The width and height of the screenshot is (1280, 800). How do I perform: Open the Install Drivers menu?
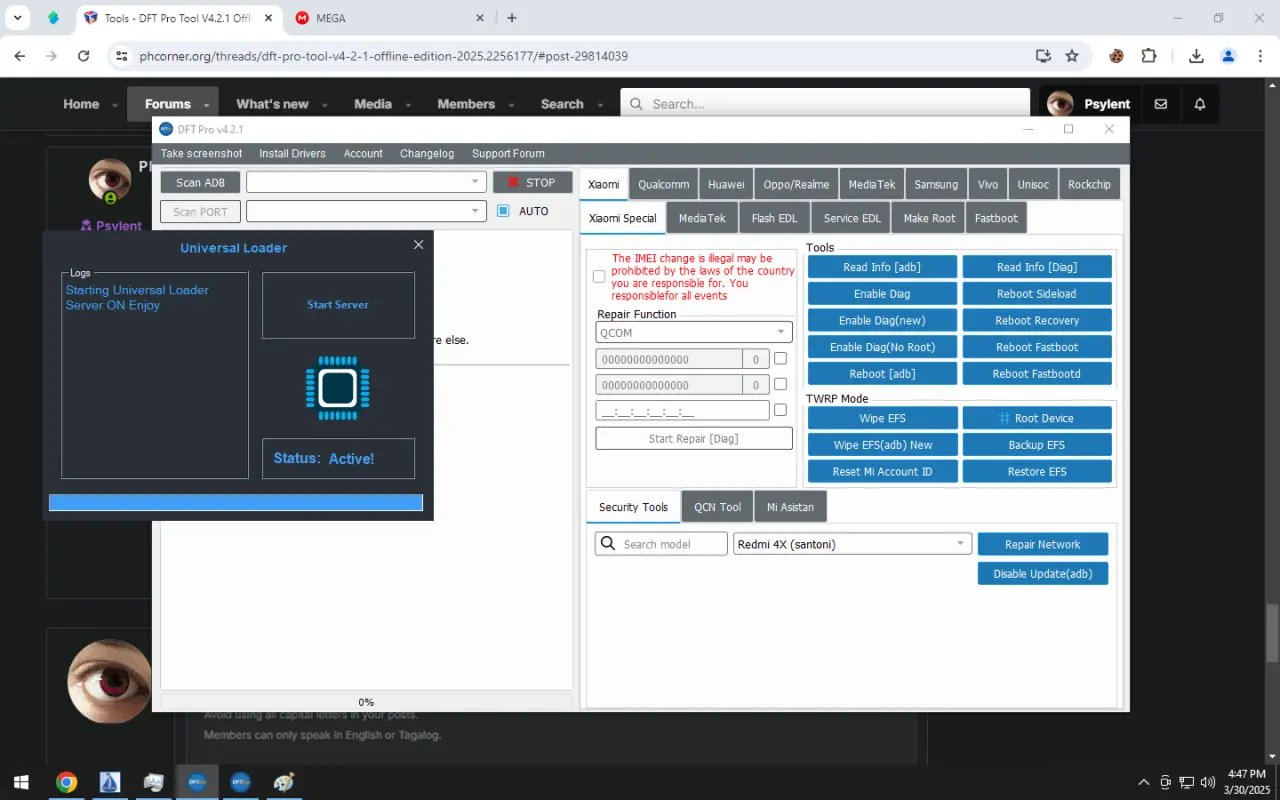point(292,154)
